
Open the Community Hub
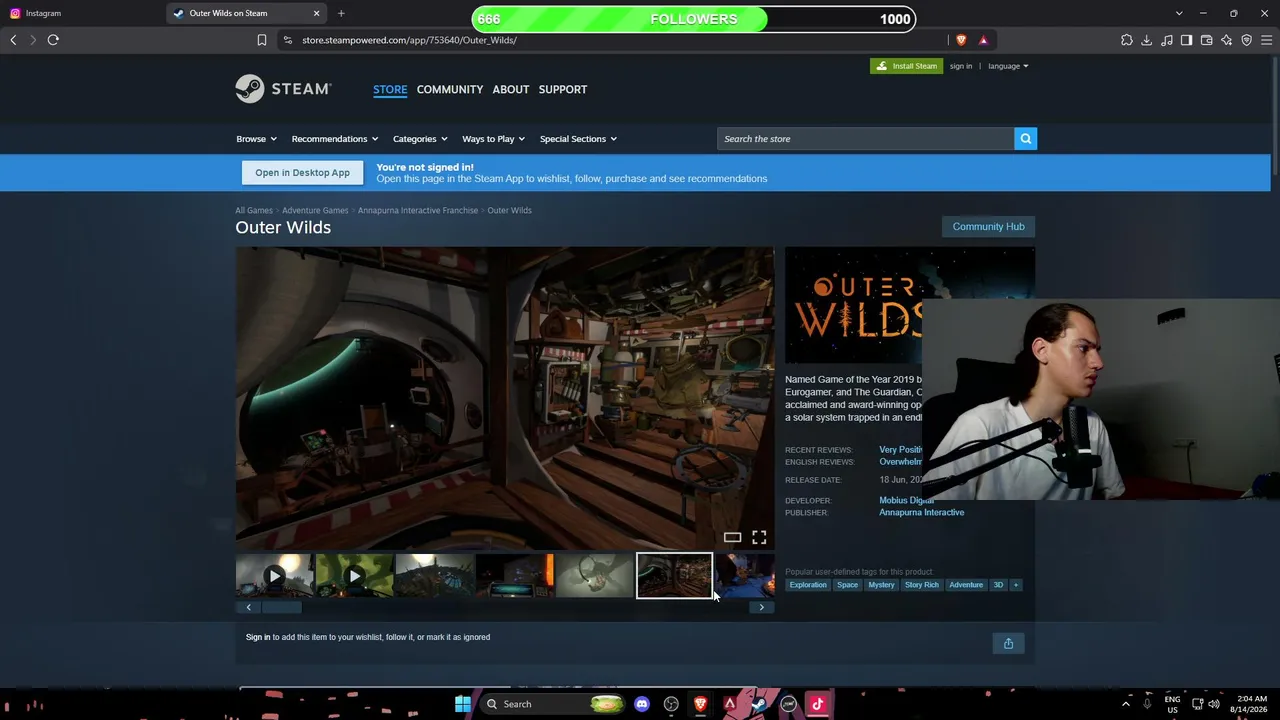point(988,226)
